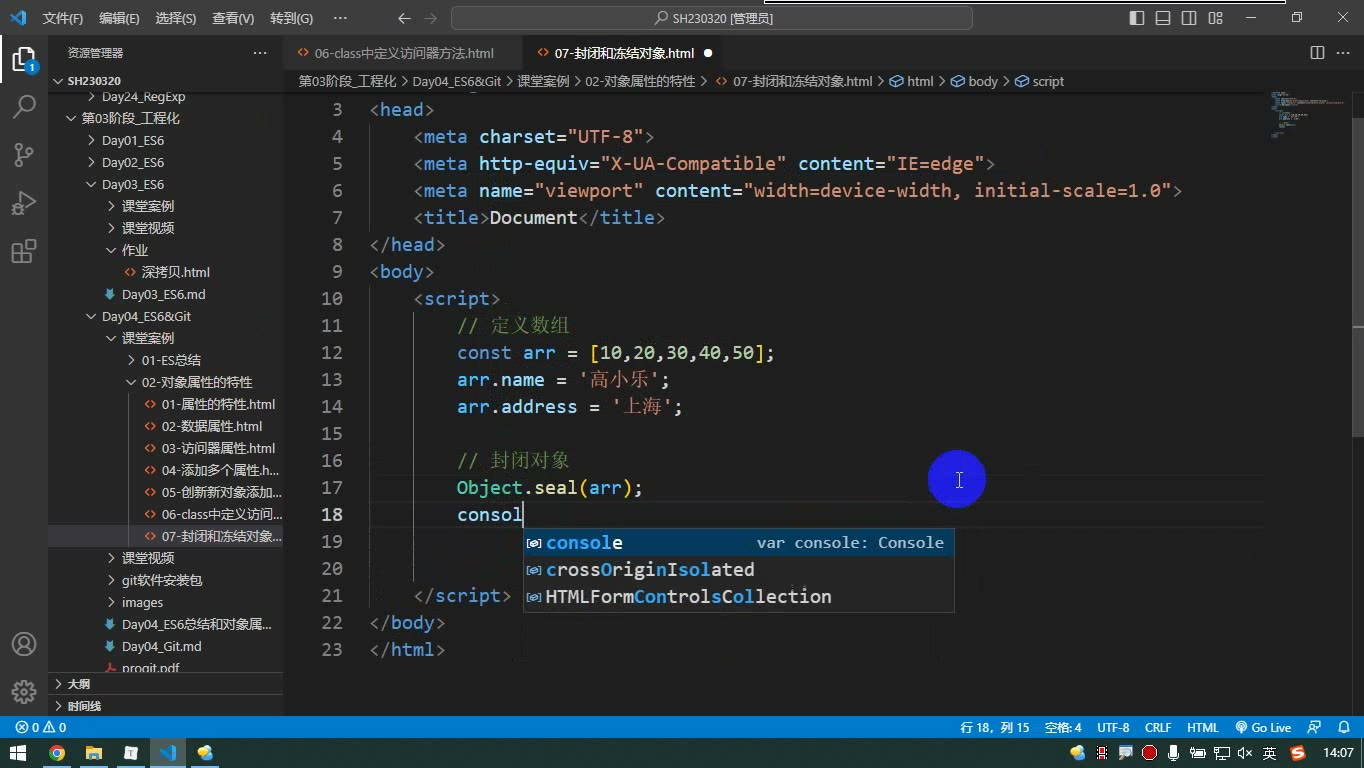Open the Extensions view icon

(24, 251)
